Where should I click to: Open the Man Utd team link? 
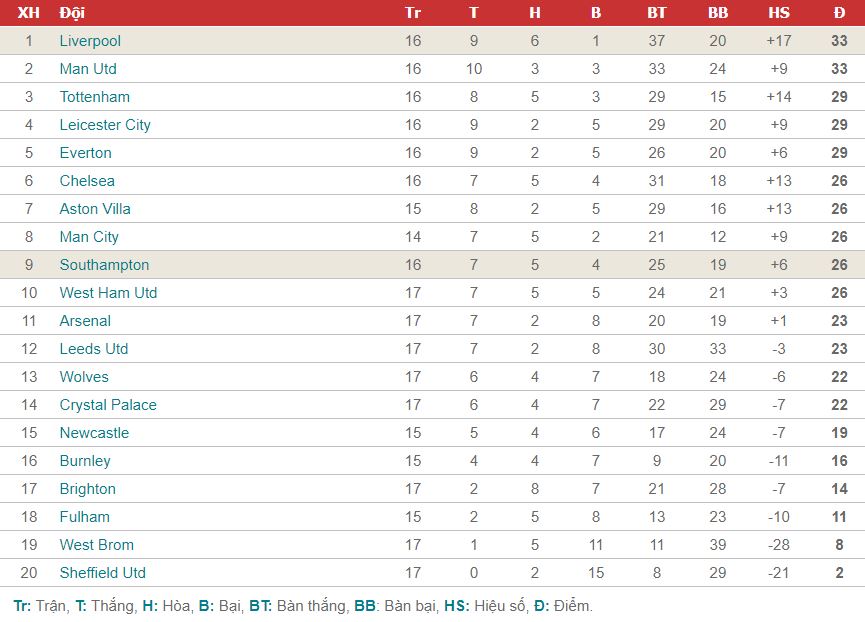click(88, 69)
